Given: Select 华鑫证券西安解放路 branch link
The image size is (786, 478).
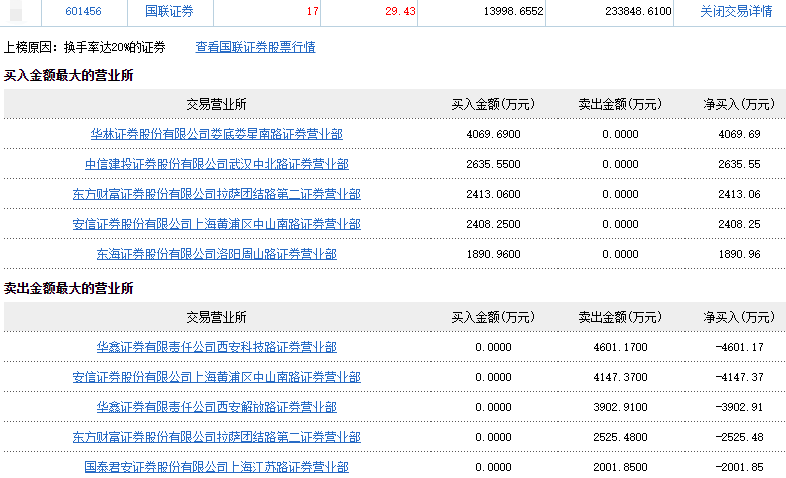Looking at the screenshot, I should (x=216, y=407).
